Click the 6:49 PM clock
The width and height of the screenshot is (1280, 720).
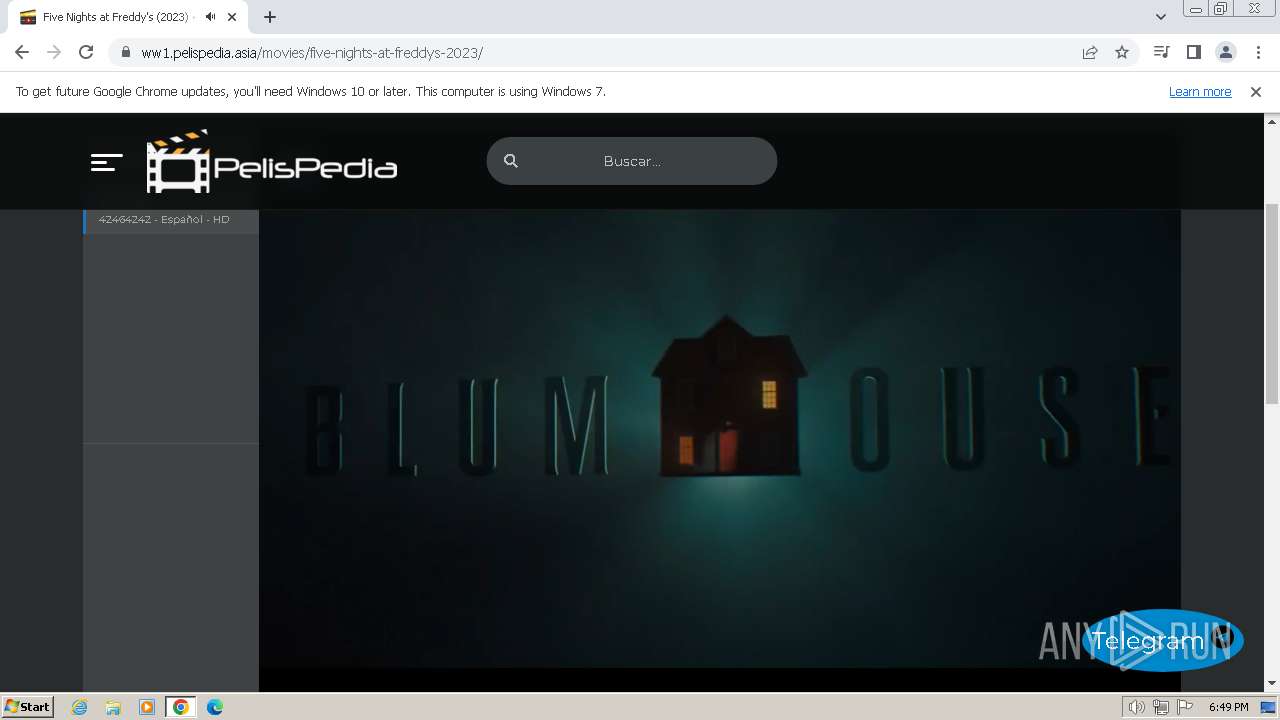[1228, 707]
